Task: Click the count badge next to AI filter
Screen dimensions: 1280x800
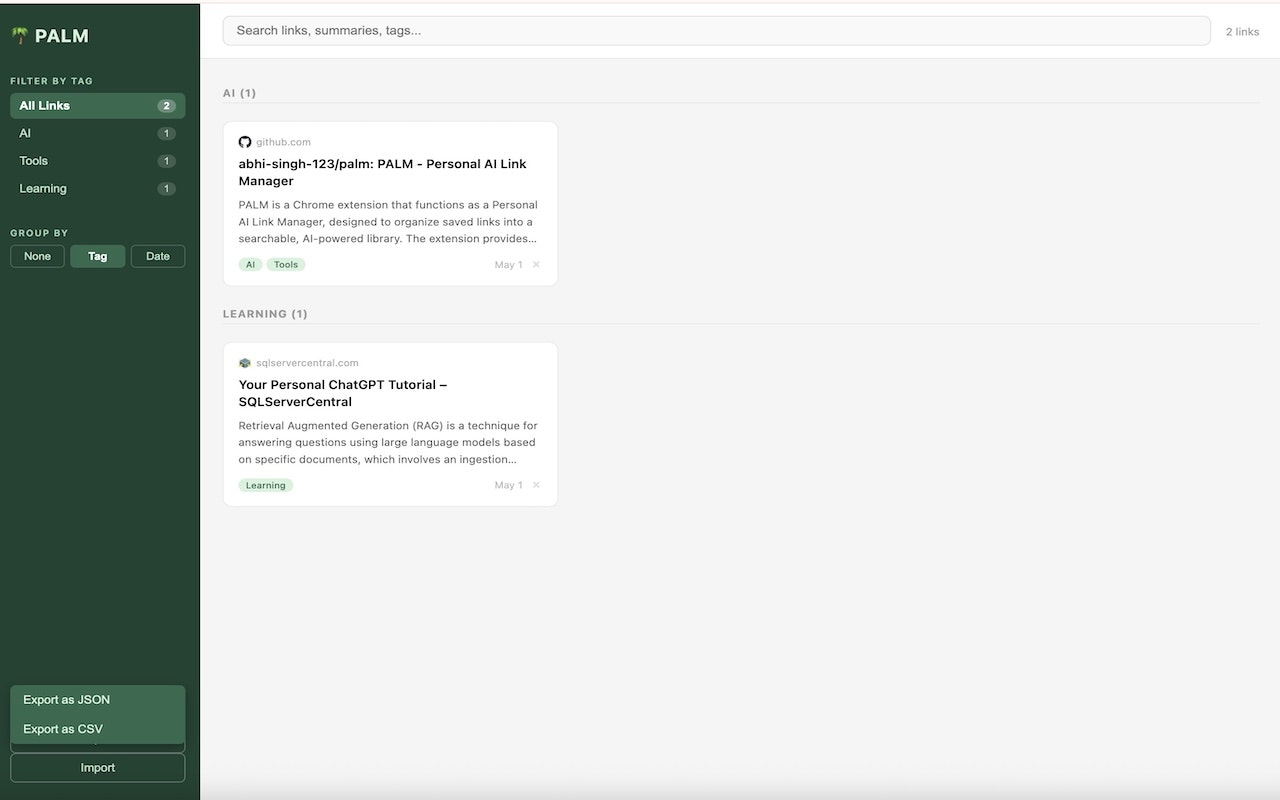Action: [x=166, y=134]
